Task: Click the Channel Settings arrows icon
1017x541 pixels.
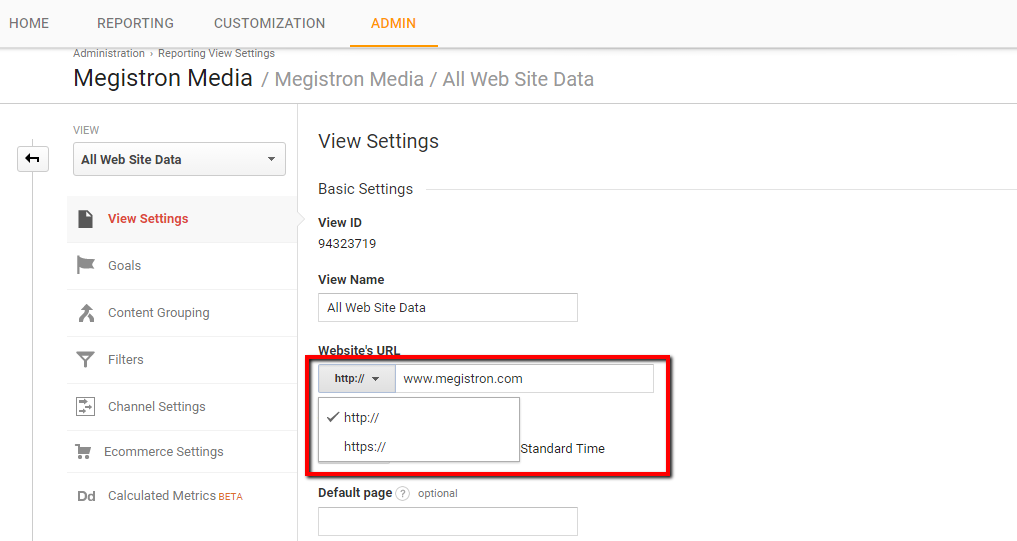Action: pyautogui.click(x=86, y=406)
